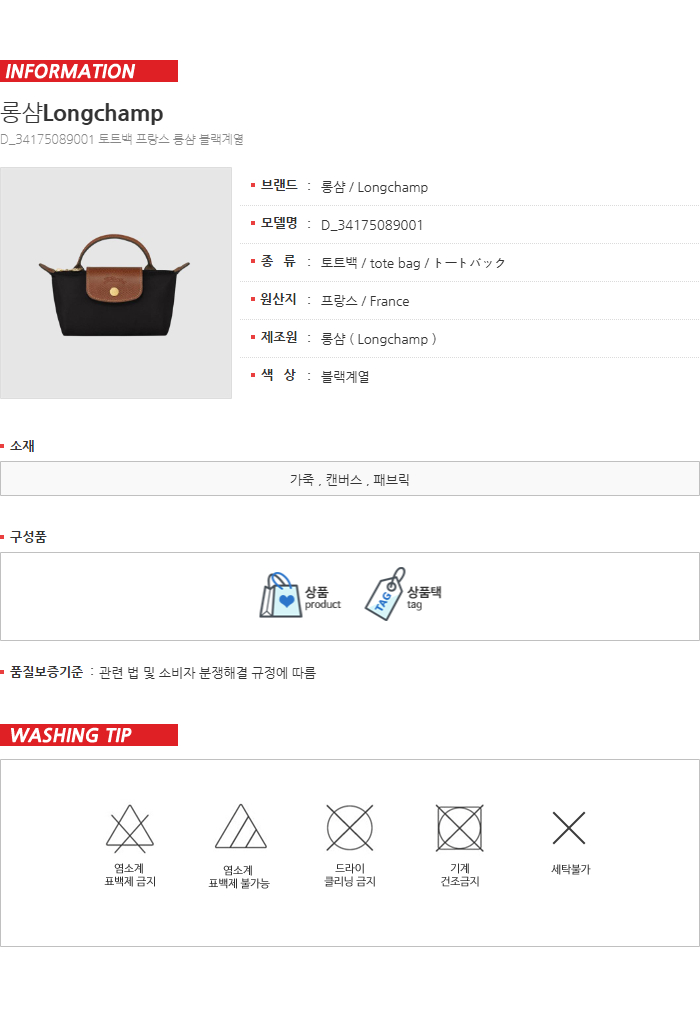Click the chlorine bleach prohibited triangle icon

(130, 828)
